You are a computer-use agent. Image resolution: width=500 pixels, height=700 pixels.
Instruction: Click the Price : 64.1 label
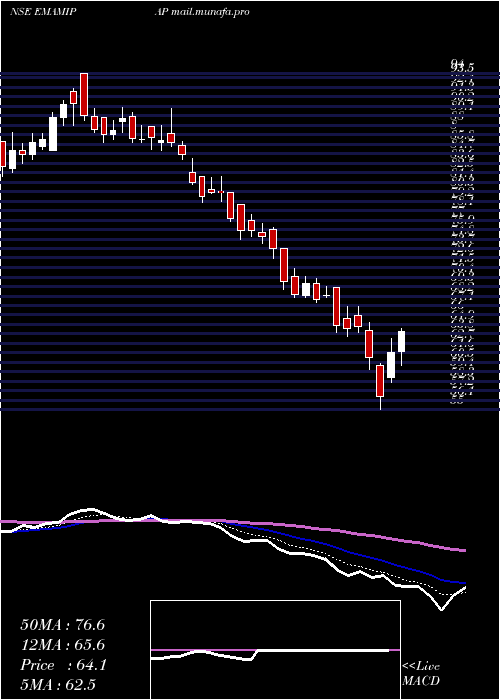[x=63, y=665]
